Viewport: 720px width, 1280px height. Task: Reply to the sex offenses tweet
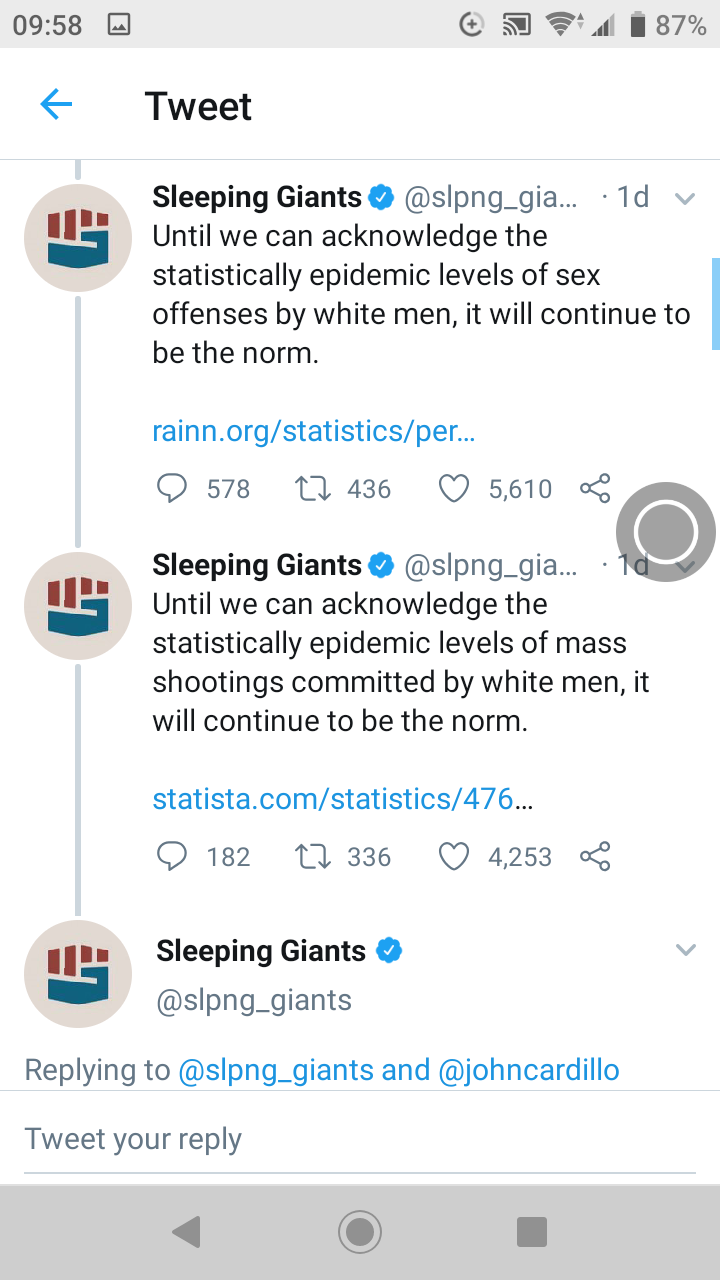point(173,489)
